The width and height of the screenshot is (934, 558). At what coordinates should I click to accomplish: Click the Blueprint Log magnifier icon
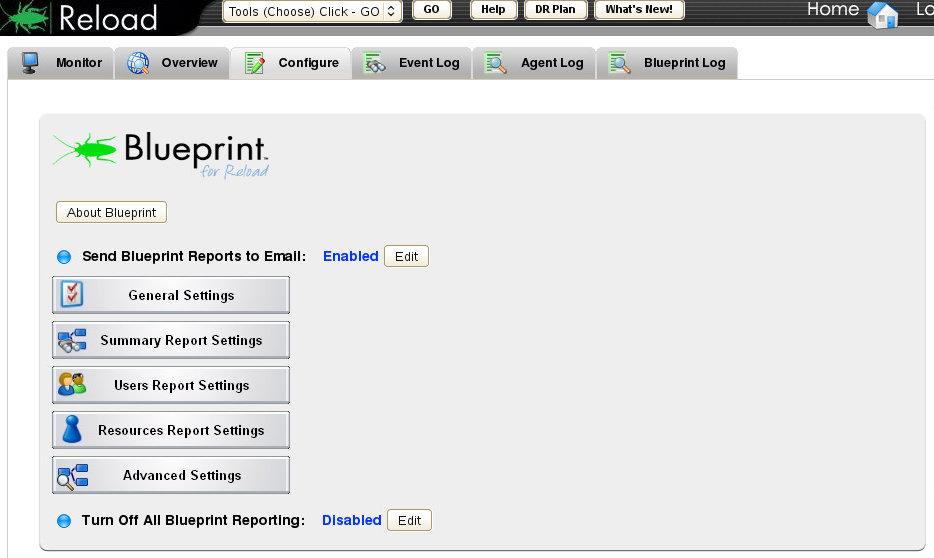[619, 63]
